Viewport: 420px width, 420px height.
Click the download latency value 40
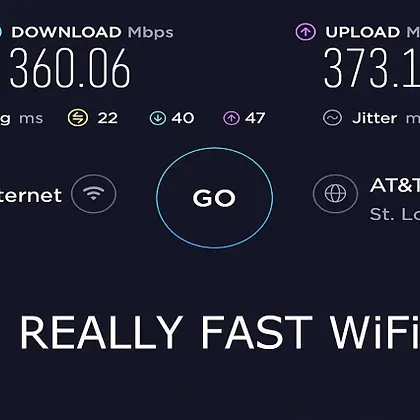(x=183, y=118)
